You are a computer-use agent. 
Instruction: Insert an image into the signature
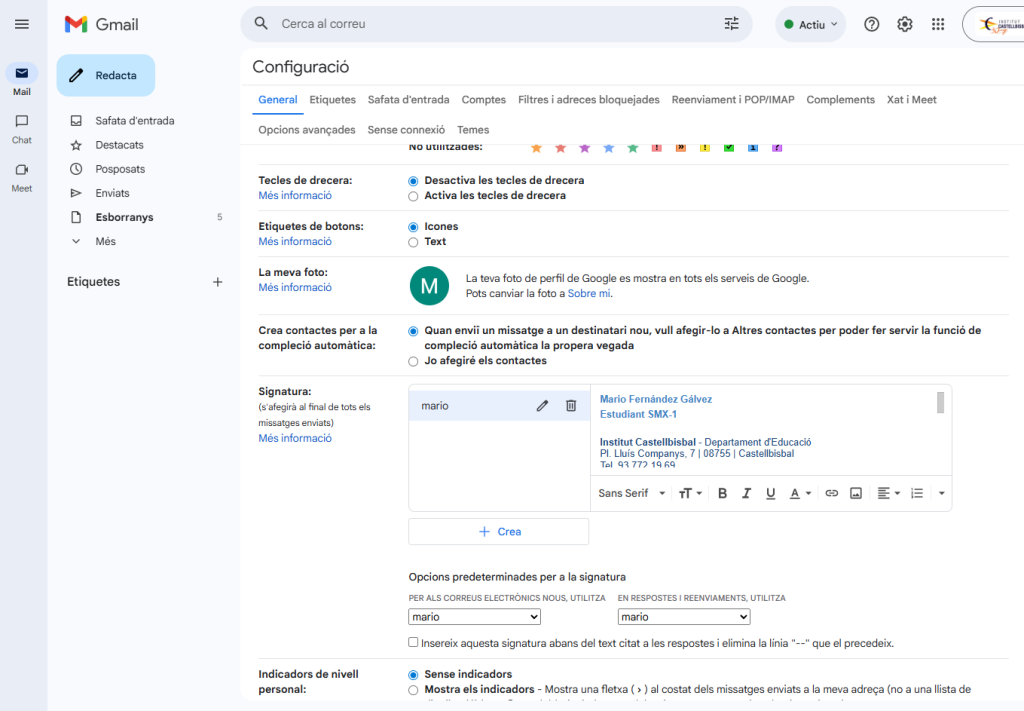(856, 493)
